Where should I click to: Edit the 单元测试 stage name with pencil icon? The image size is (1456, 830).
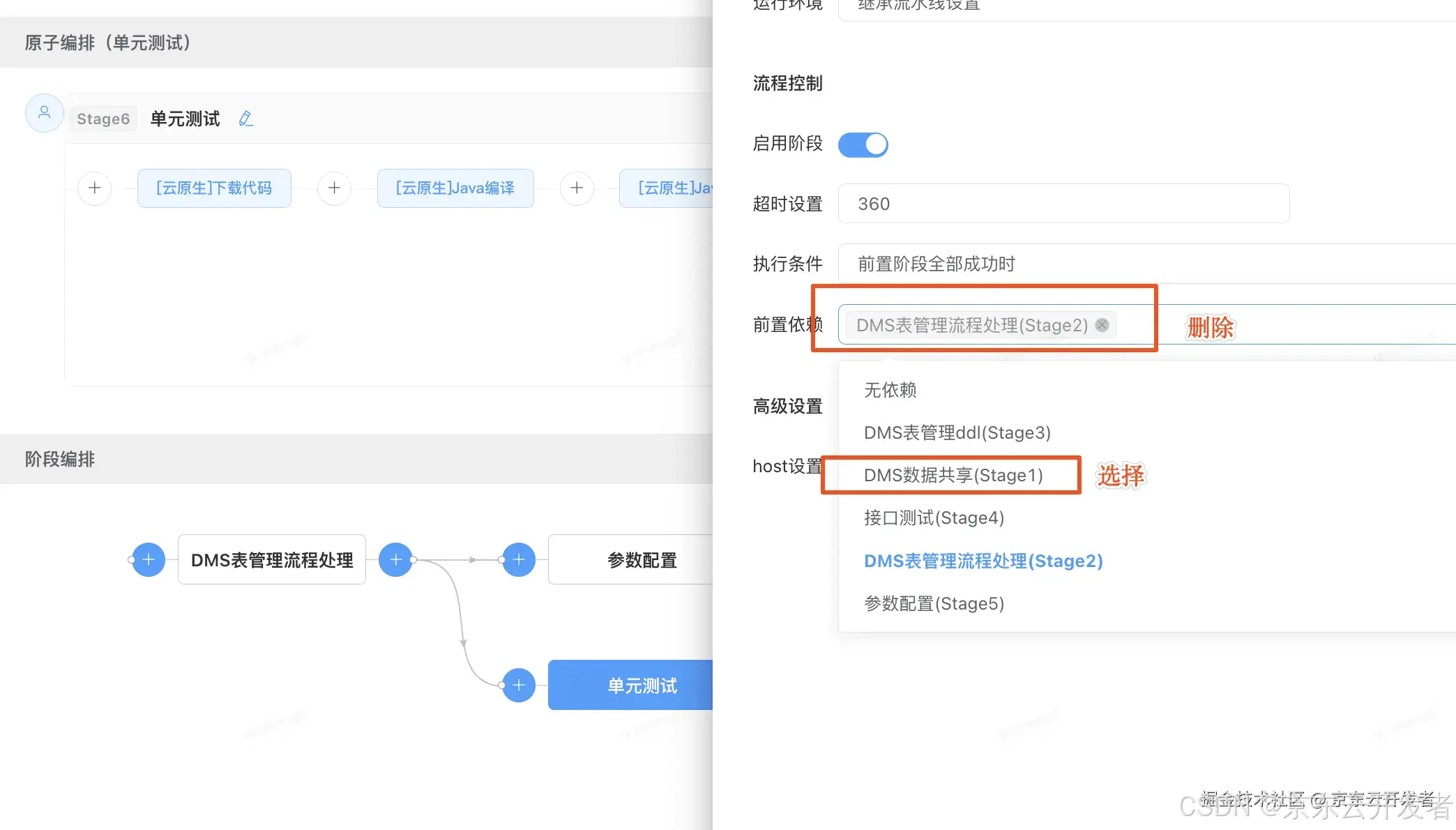pos(245,118)
